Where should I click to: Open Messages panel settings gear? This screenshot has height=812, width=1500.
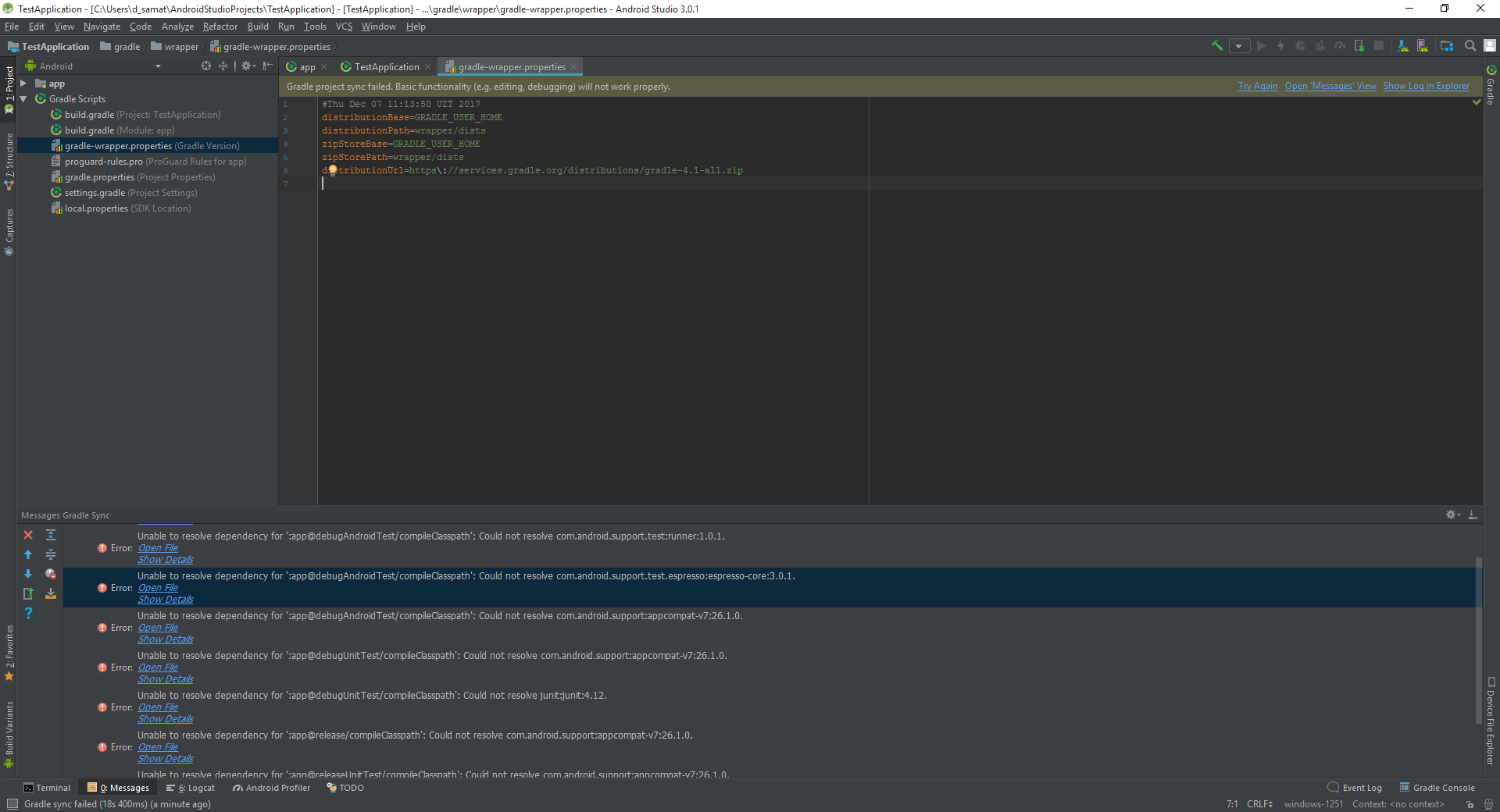click(1452, 515)
